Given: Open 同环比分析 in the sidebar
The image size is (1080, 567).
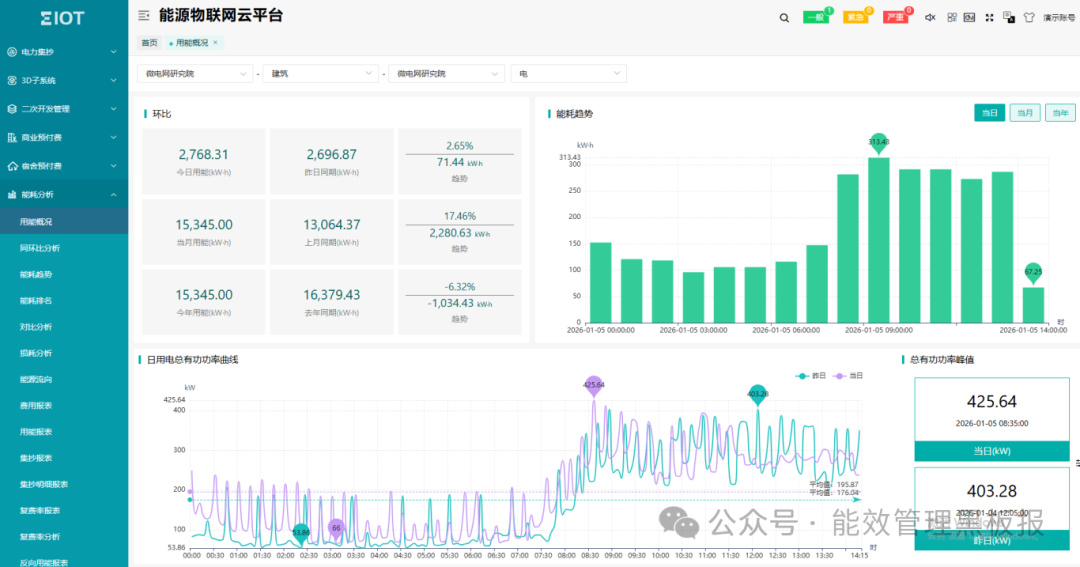Looking at the screenshot, I should [x=64, y=248].
